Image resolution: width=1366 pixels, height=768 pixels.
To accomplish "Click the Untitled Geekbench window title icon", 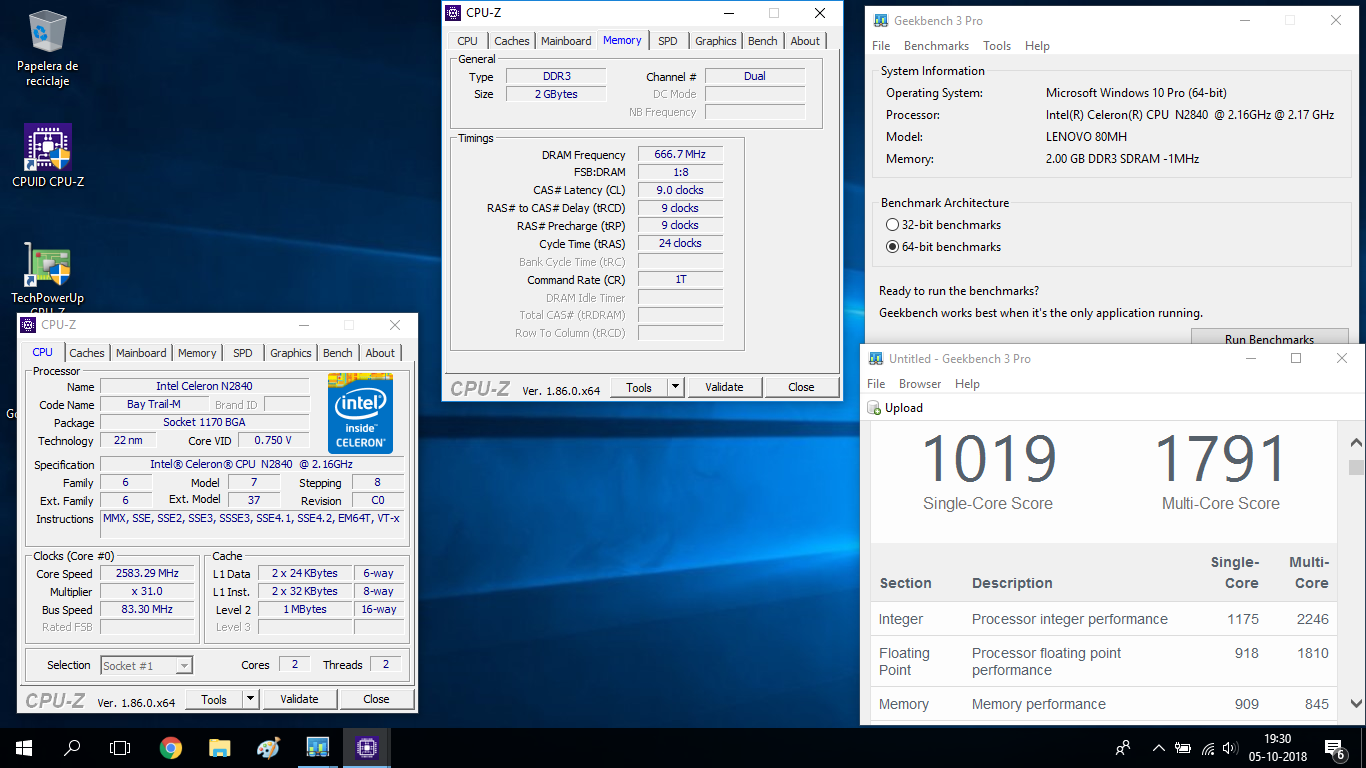I will 876,358.
